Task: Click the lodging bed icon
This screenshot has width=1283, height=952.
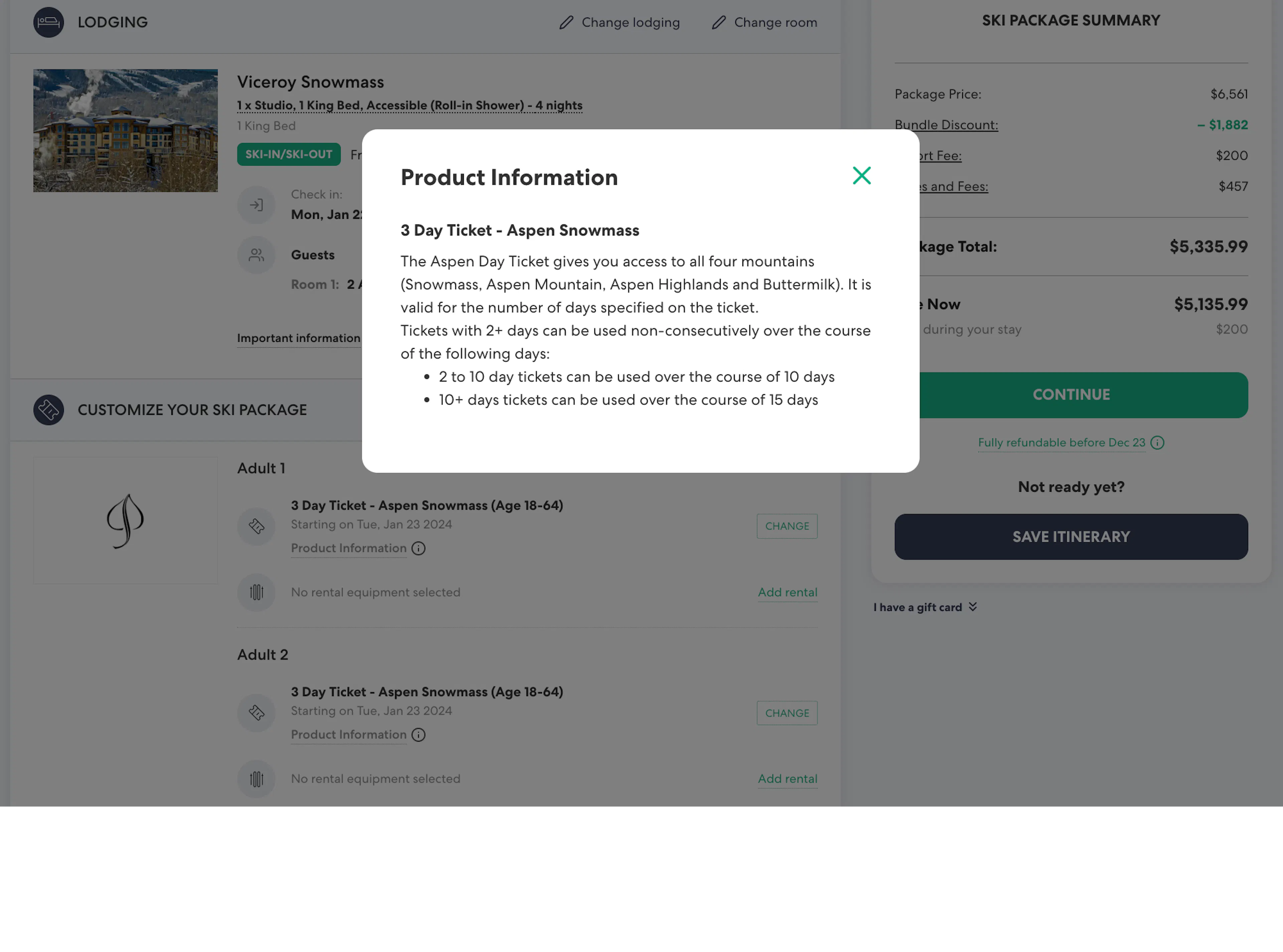Action: coord(48,22)
